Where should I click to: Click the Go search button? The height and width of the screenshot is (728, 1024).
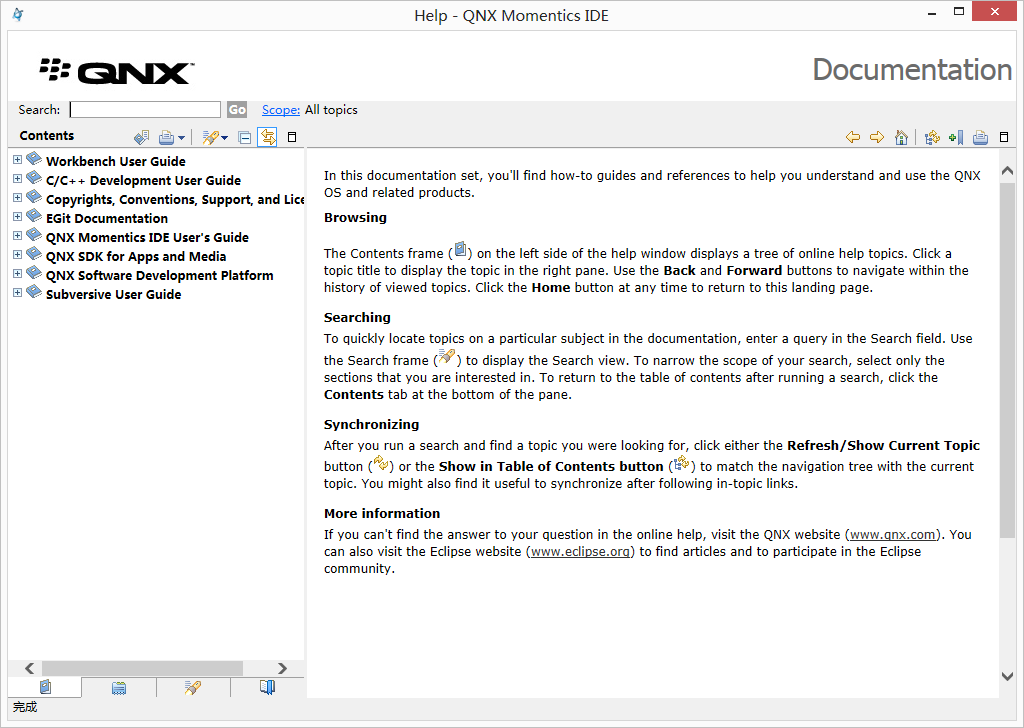click(x=237, y=110)
